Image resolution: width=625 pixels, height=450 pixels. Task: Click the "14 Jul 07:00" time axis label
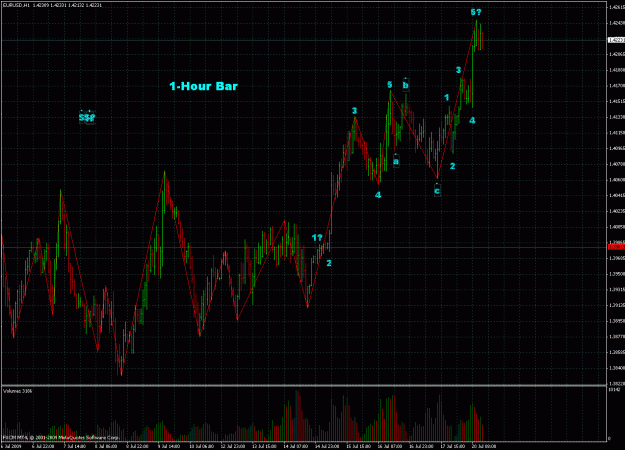295,446
